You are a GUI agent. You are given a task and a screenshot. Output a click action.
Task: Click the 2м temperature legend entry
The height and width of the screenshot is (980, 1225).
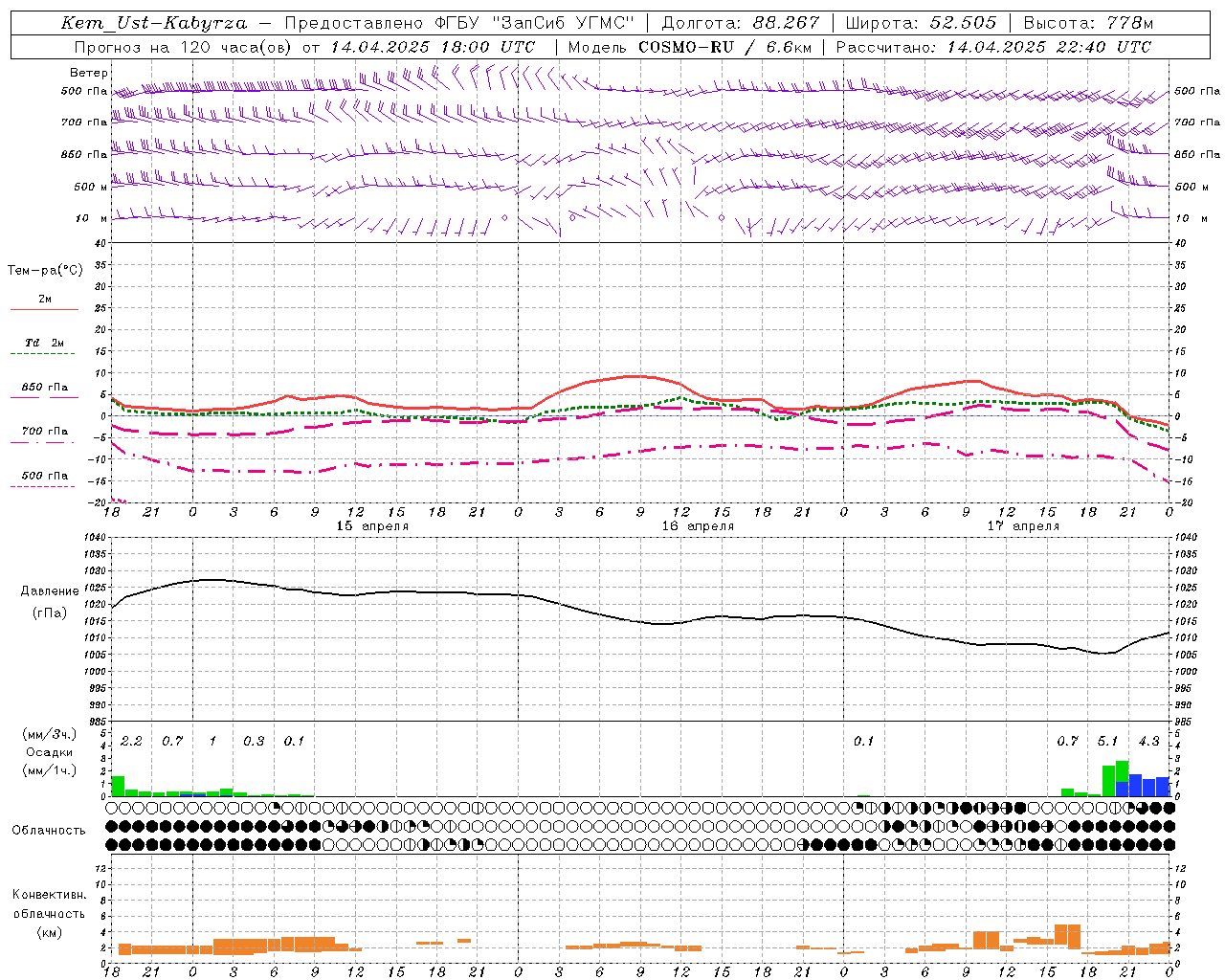[45, 300]
